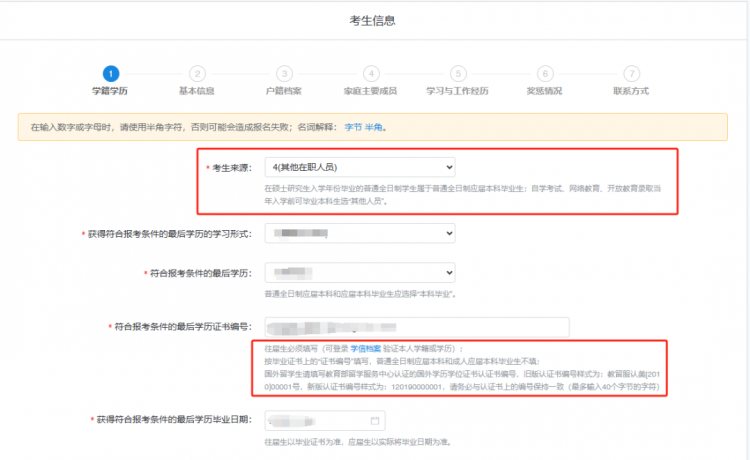Switch to the 基本信息 step label

point(197,91)
